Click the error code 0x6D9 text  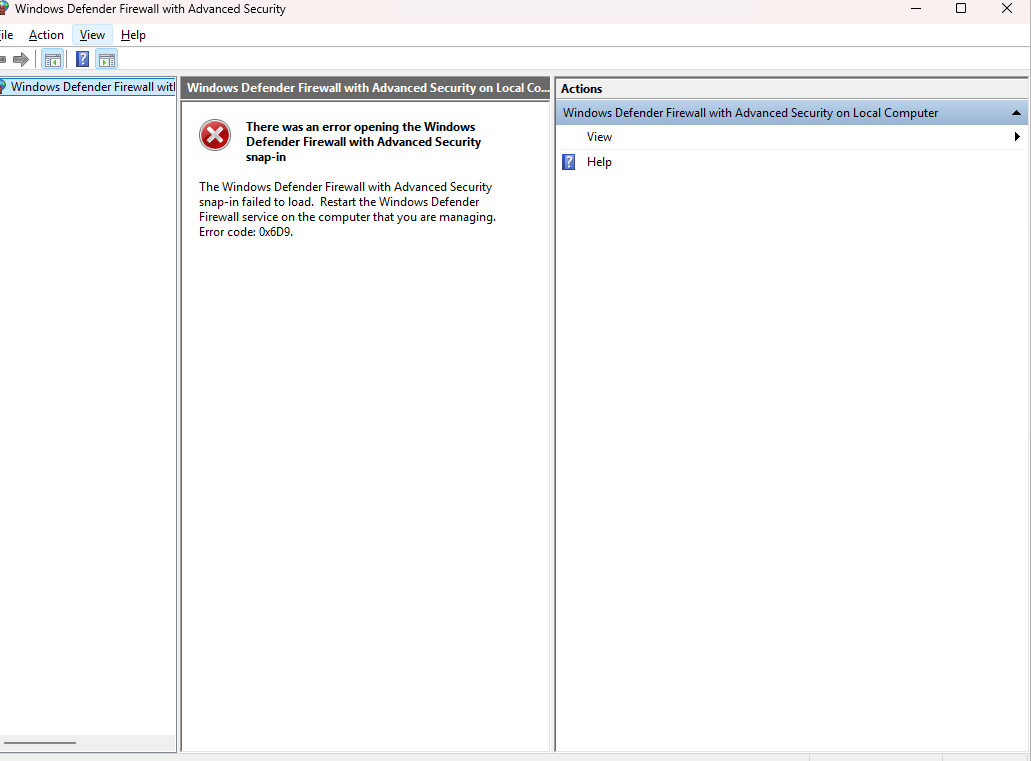click(x=246, y=232)
